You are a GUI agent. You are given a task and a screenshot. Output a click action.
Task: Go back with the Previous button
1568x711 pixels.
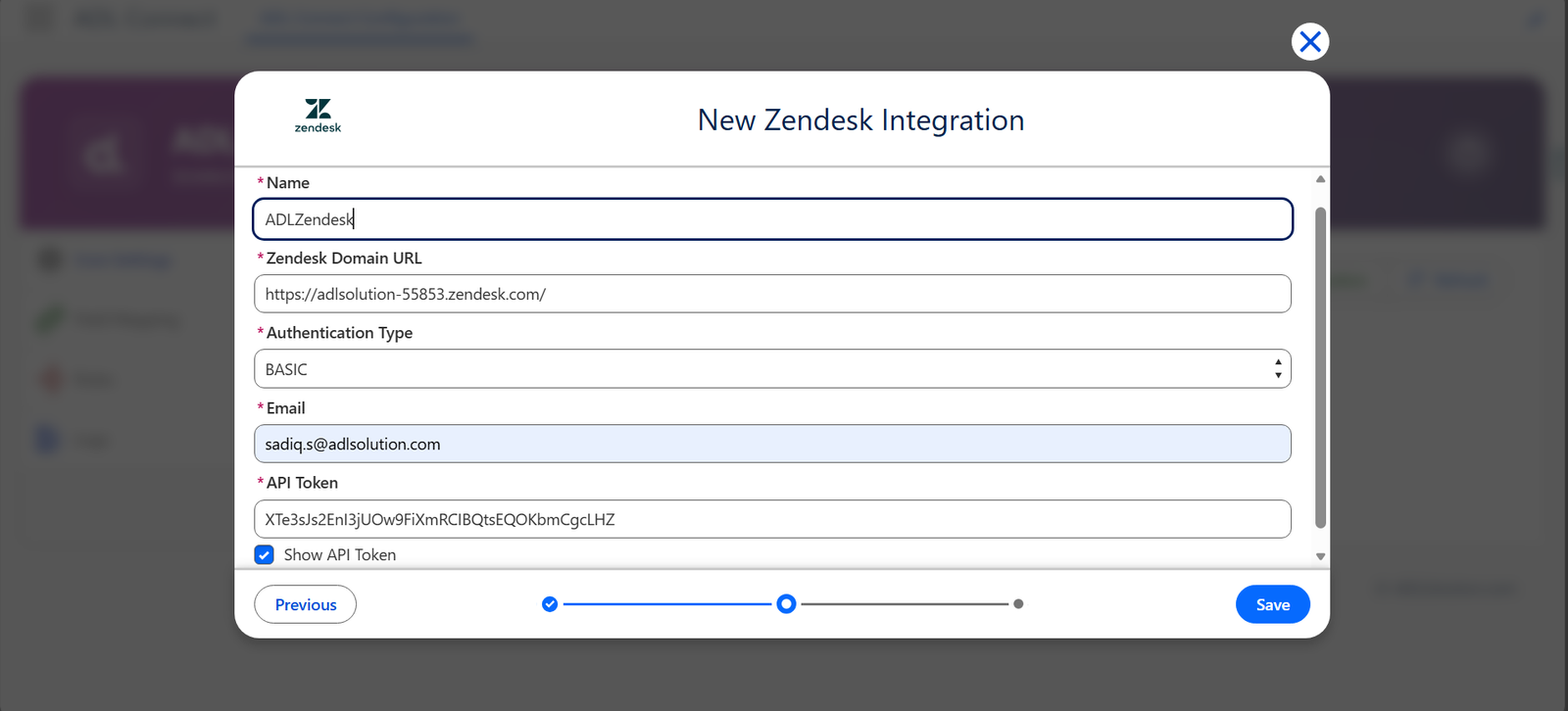pos(306,604)
